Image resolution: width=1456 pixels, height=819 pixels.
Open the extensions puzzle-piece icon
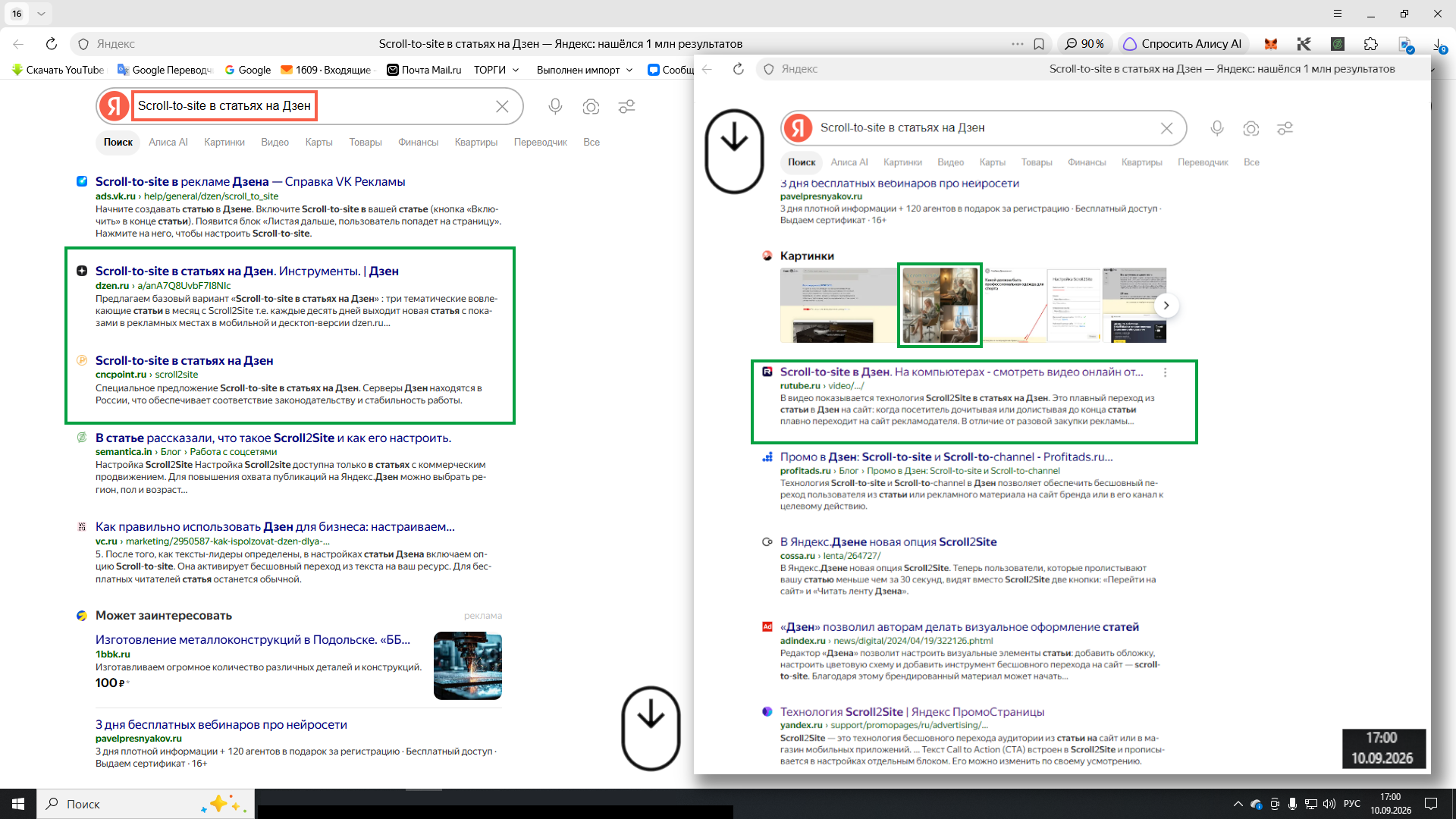pos(1371,44)
